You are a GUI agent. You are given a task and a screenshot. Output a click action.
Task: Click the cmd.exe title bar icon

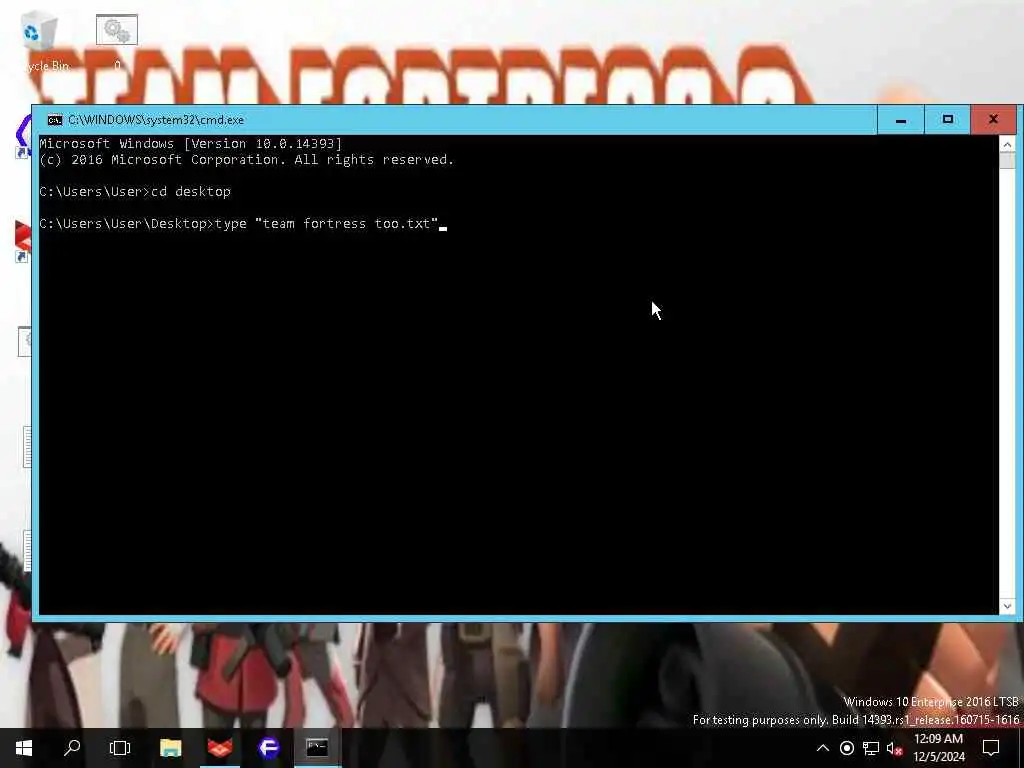click(55, 120)
